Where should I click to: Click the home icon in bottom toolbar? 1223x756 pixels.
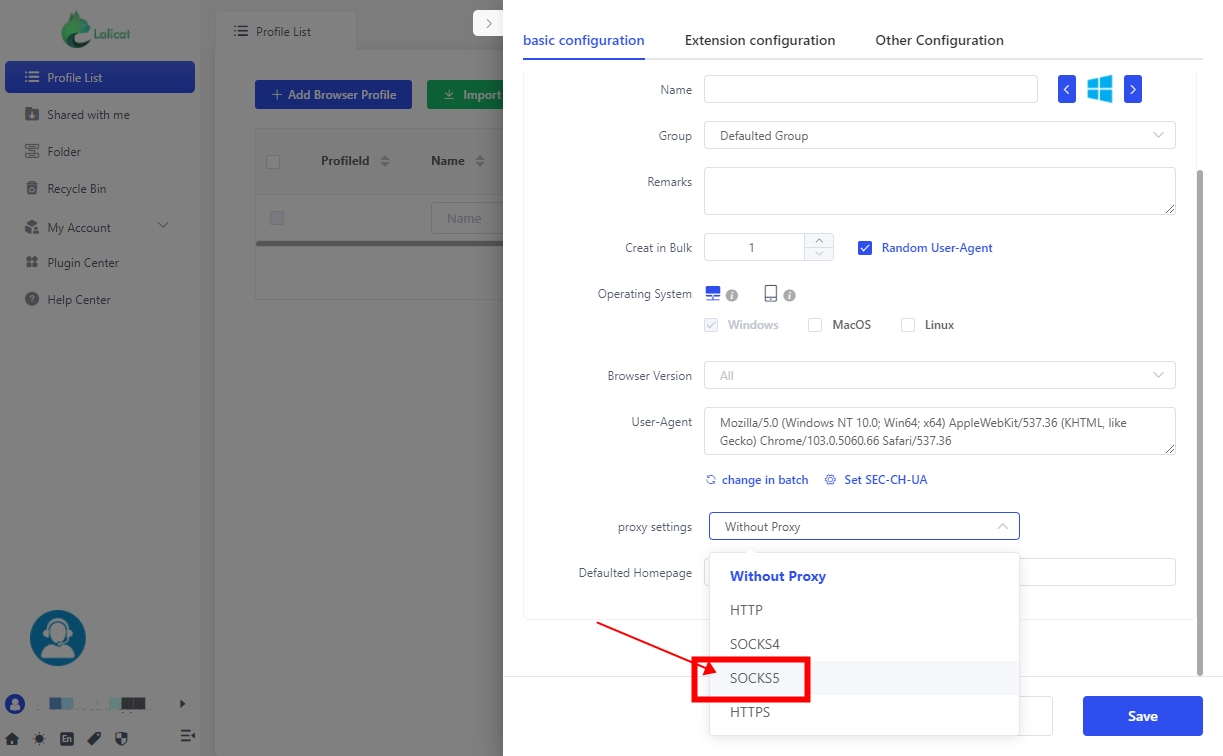(x=13, y=739)
